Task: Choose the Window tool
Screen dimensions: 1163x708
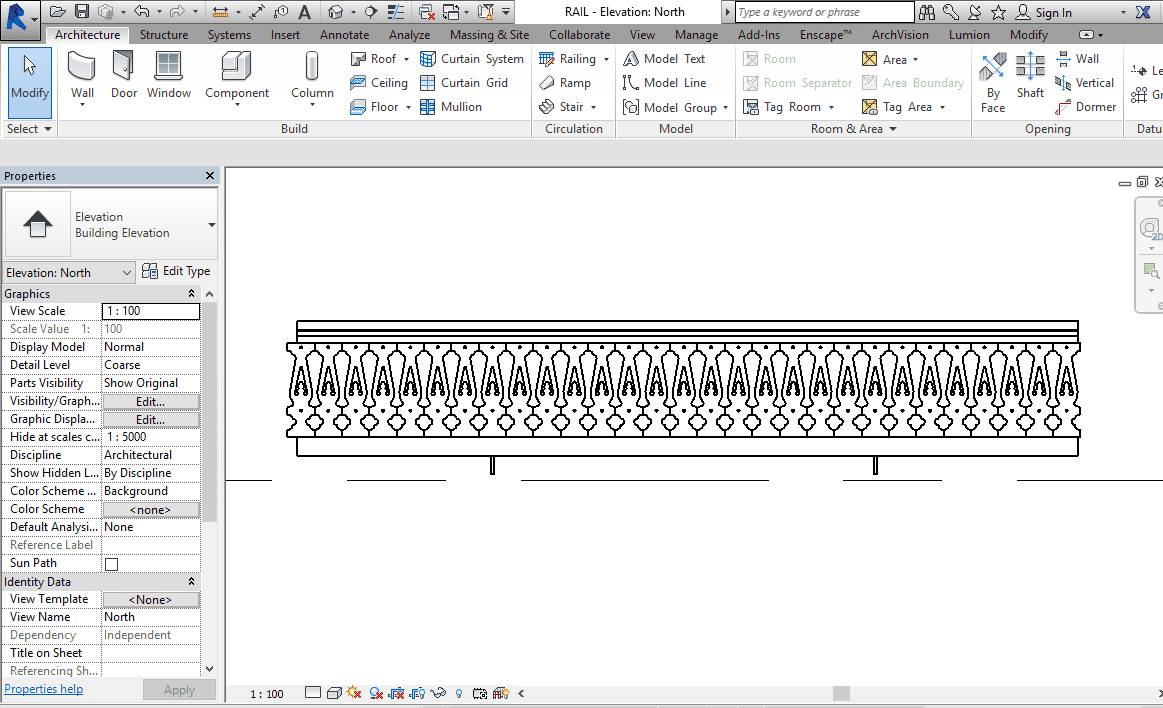Action: coord(169,76)
